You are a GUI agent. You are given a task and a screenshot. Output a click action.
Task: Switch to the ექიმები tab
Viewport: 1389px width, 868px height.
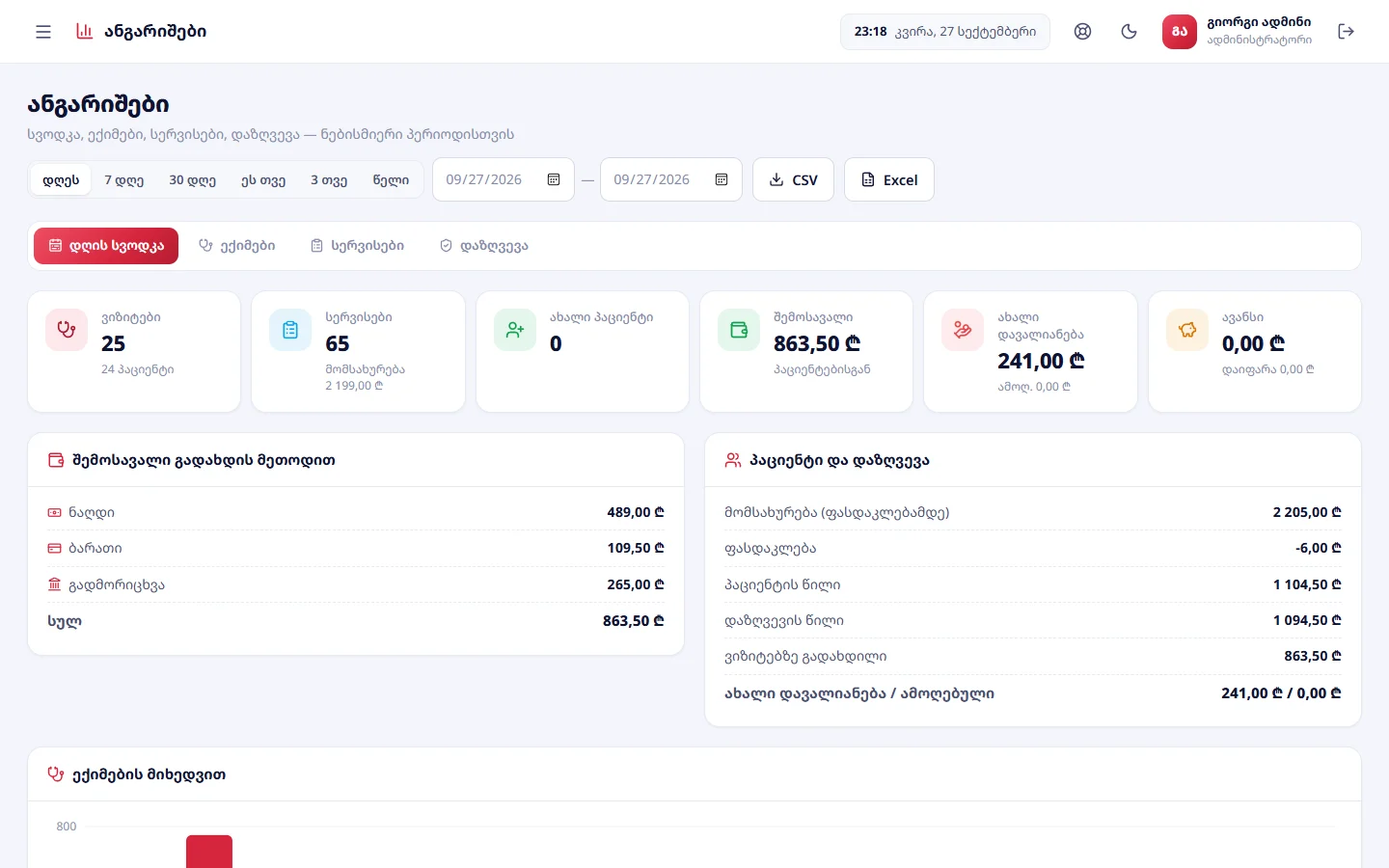point(237,246)
